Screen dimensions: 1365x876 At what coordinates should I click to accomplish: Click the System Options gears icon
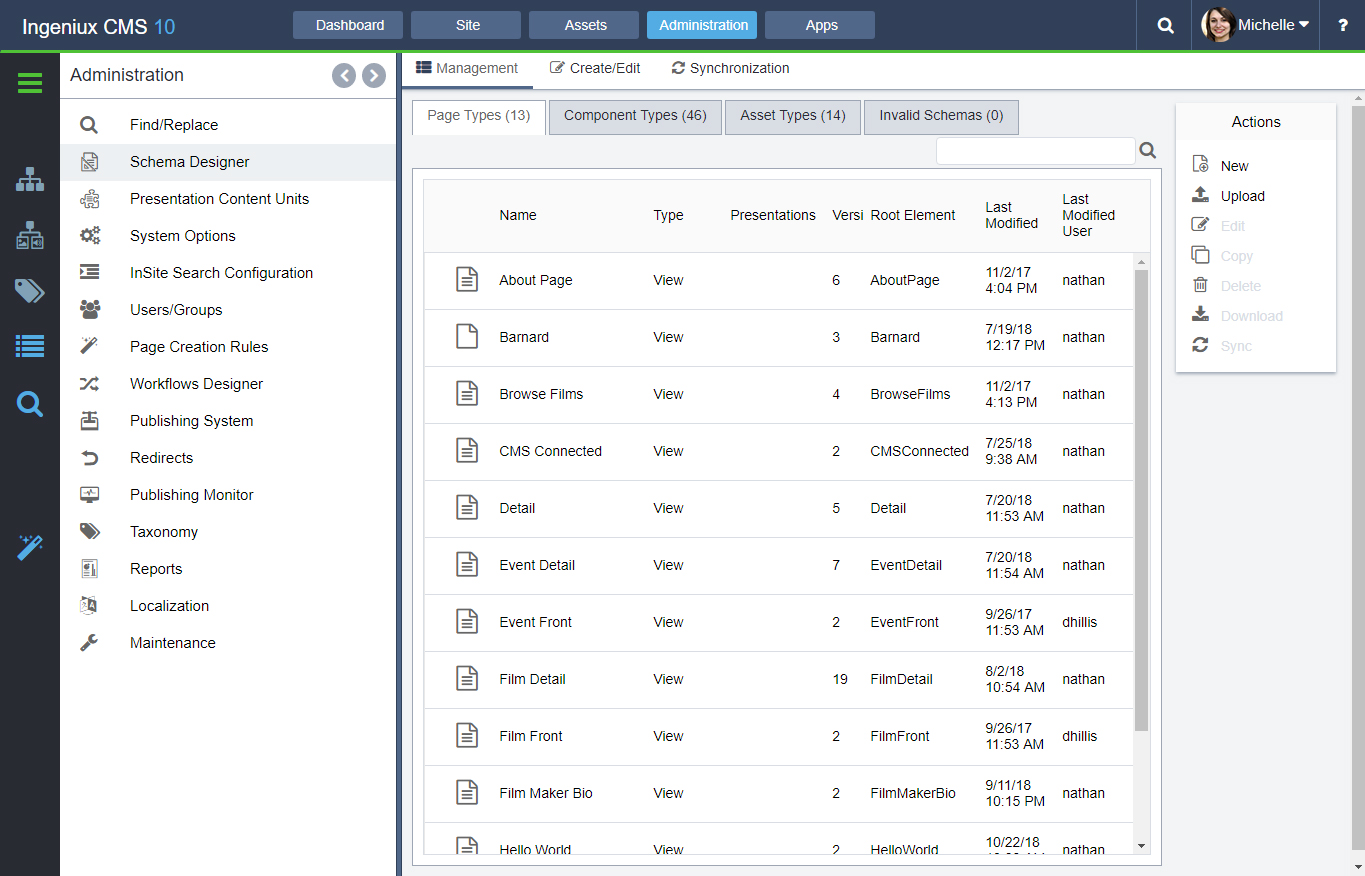tap(88, 235)
